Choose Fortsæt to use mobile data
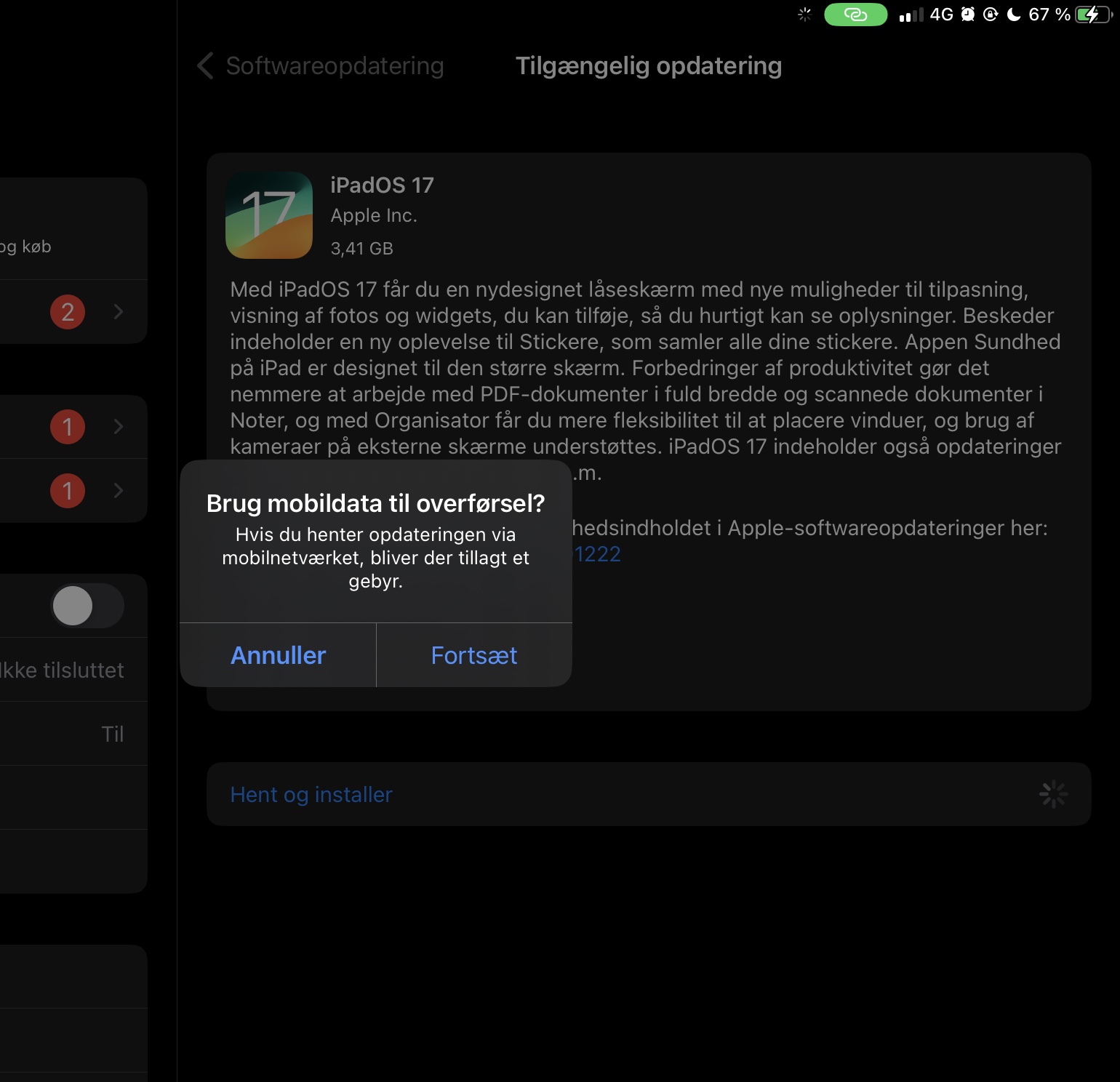1120x1082 pixels. point(474,655)
